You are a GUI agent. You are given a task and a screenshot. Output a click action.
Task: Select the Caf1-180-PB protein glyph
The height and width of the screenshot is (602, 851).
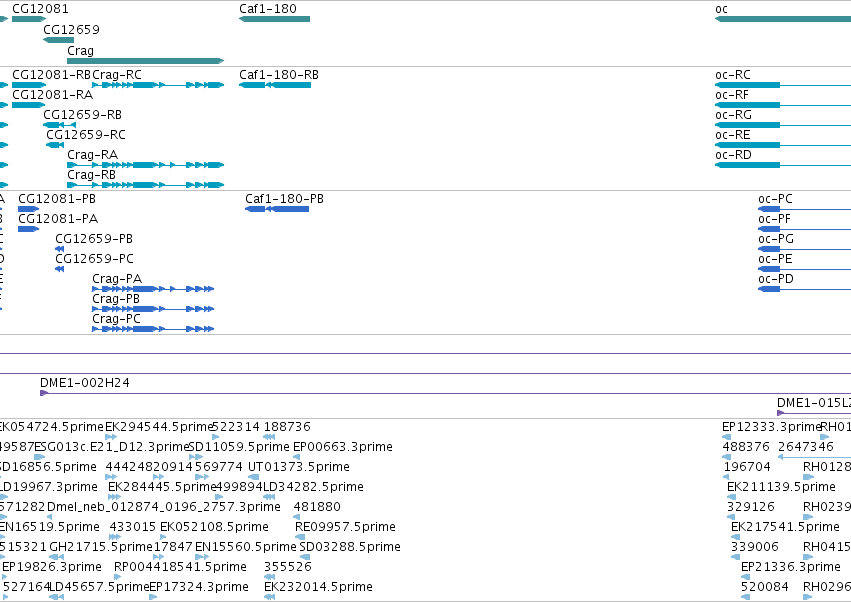[277, 209]
